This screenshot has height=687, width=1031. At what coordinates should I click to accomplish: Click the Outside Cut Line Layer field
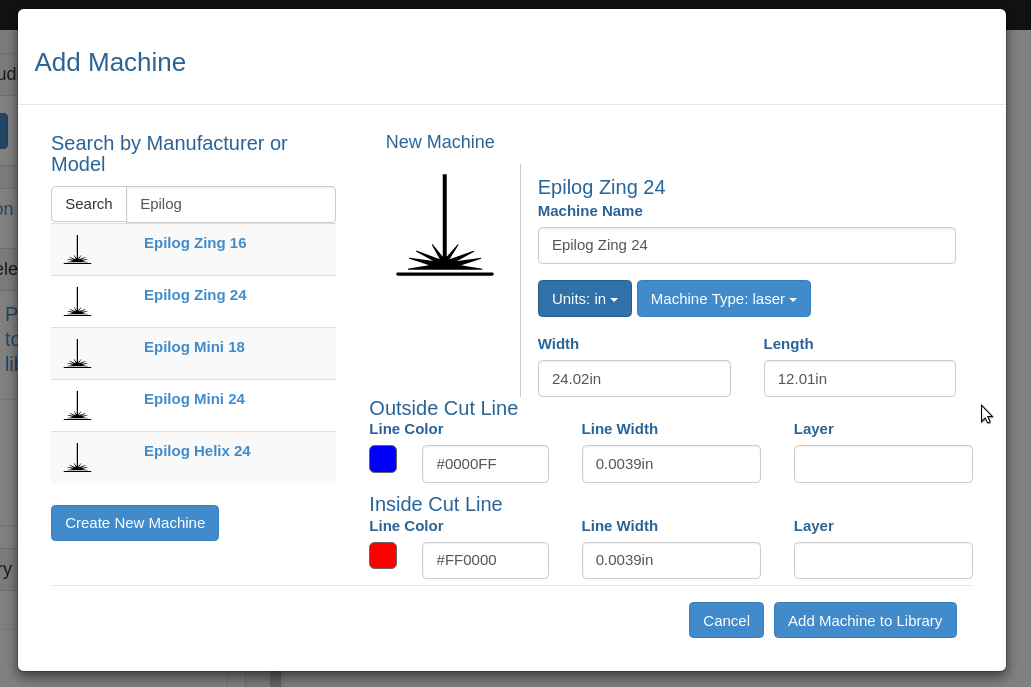[883, 464]
